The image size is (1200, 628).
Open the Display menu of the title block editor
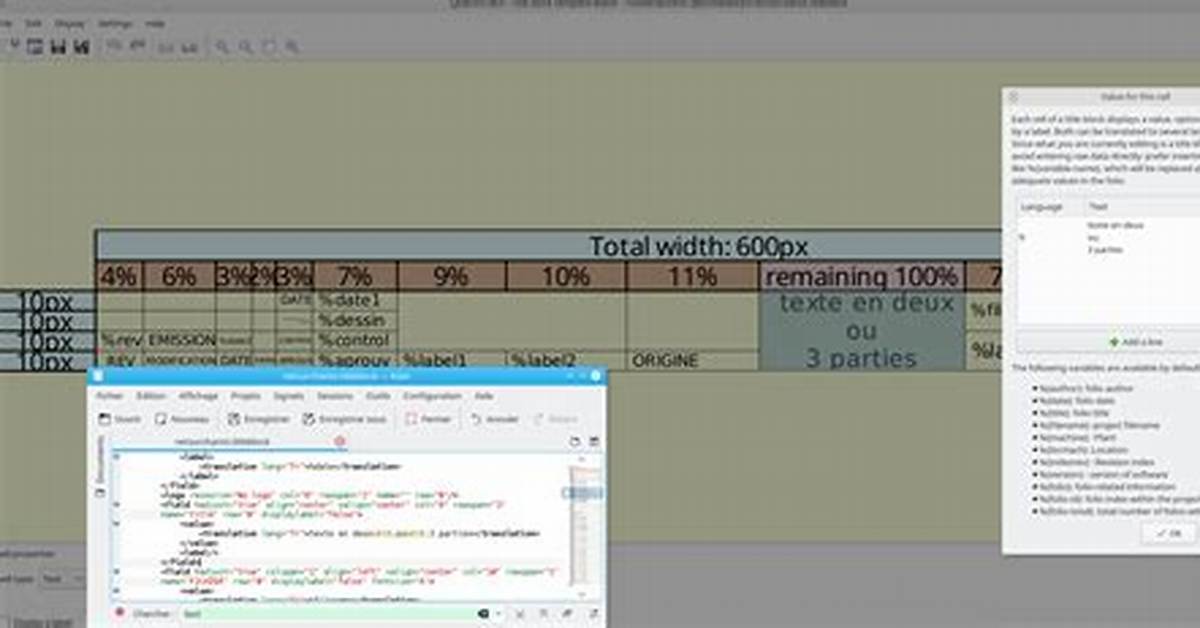70,23
